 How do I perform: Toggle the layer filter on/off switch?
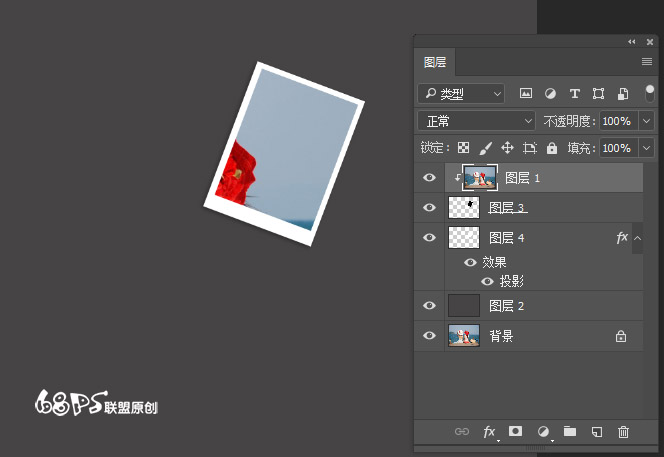coord(650,93)
